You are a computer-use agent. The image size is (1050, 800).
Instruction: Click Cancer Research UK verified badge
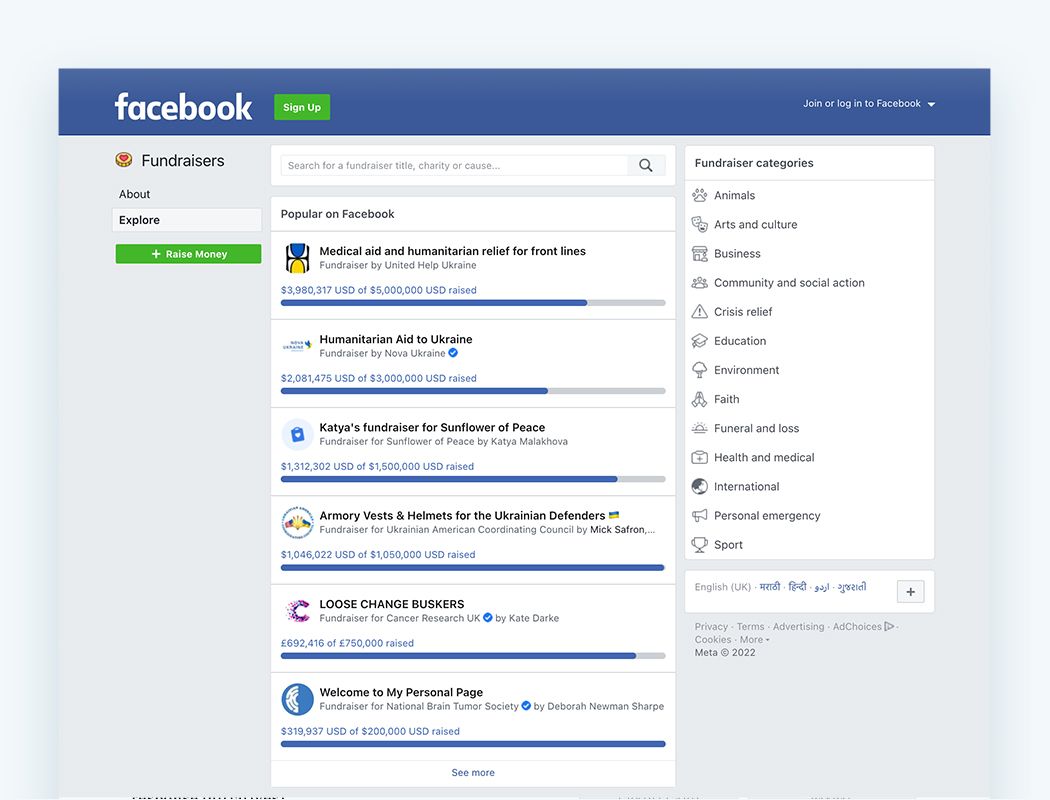(488, 618)
